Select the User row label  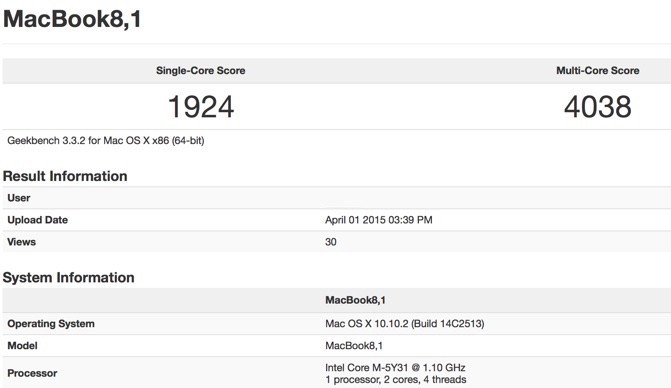click(18, 198)
